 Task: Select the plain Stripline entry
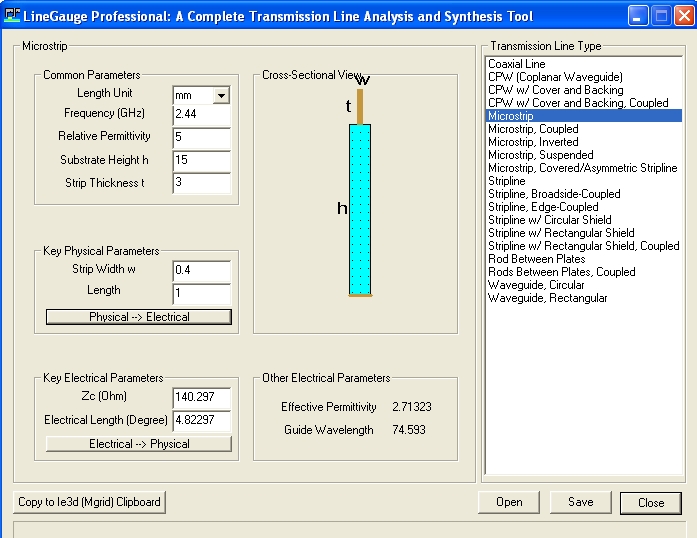click(x=584, y=181)
